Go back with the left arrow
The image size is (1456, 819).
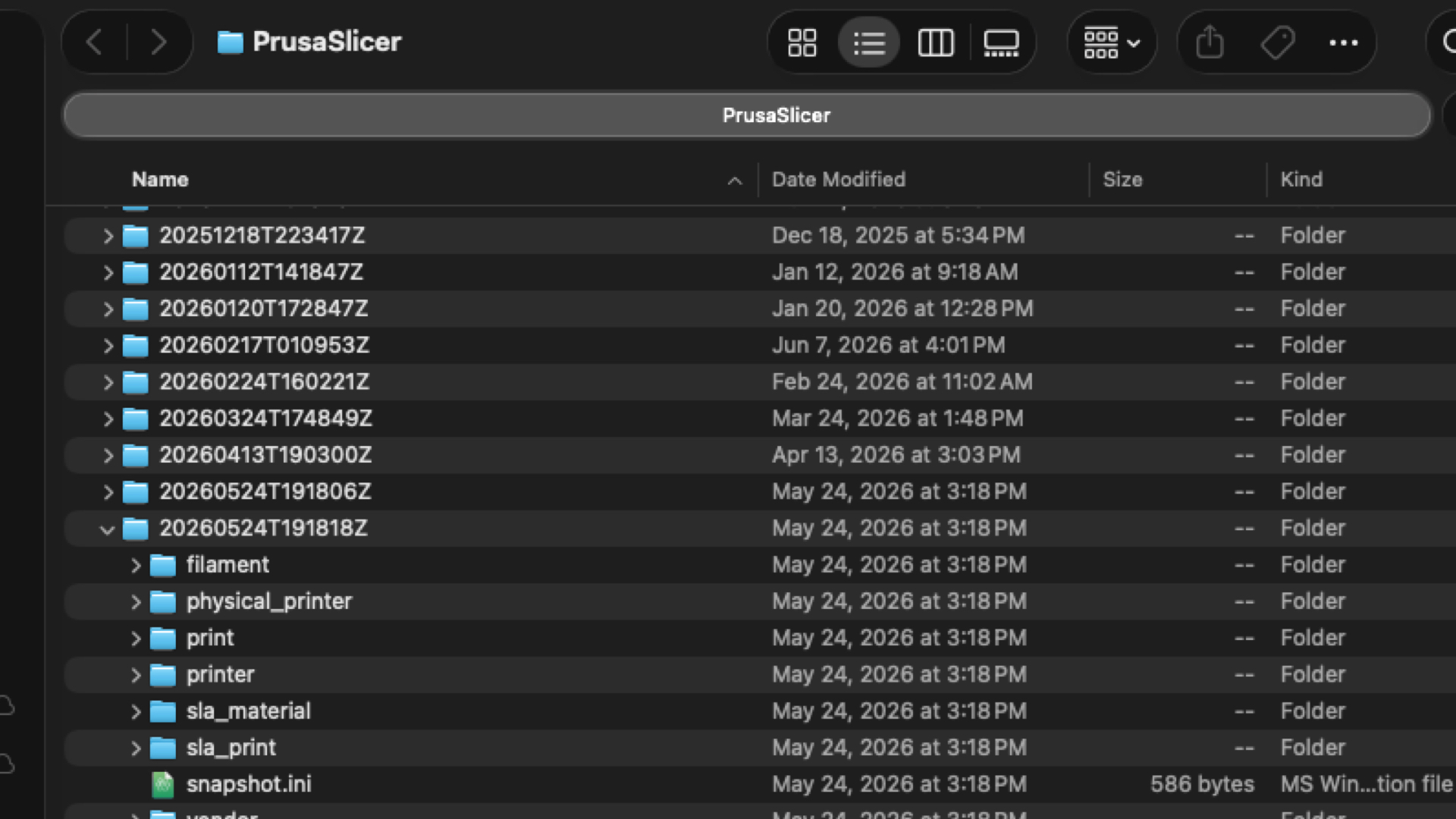point(95,42)
